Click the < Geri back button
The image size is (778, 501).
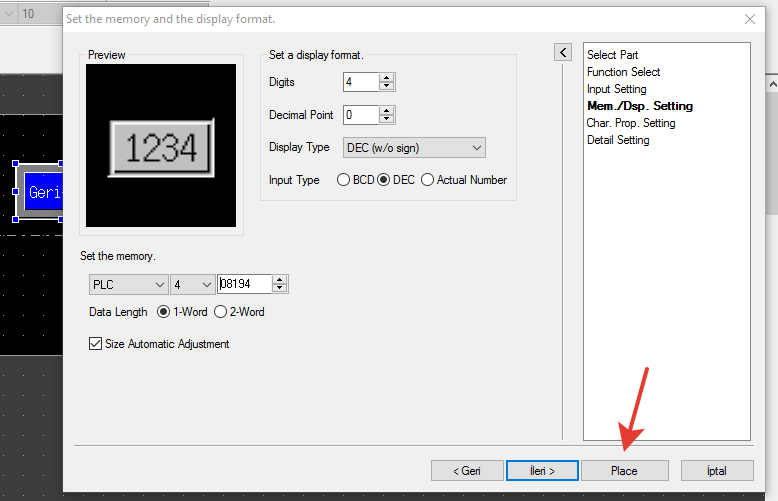coord(467,470)
